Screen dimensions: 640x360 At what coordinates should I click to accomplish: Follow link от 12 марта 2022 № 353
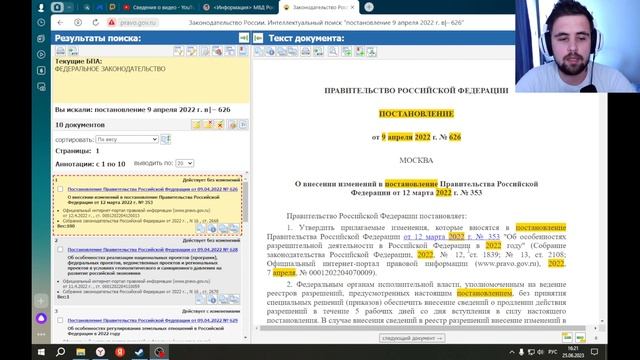[451, 237]
